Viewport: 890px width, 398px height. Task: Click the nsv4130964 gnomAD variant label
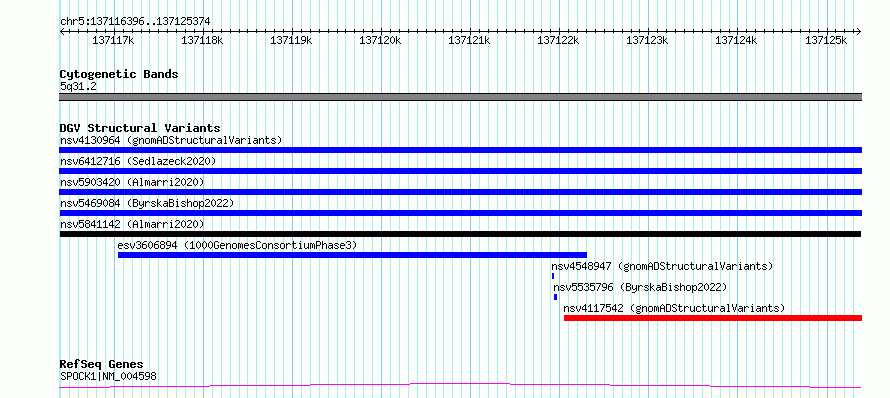tap(171, 140)
